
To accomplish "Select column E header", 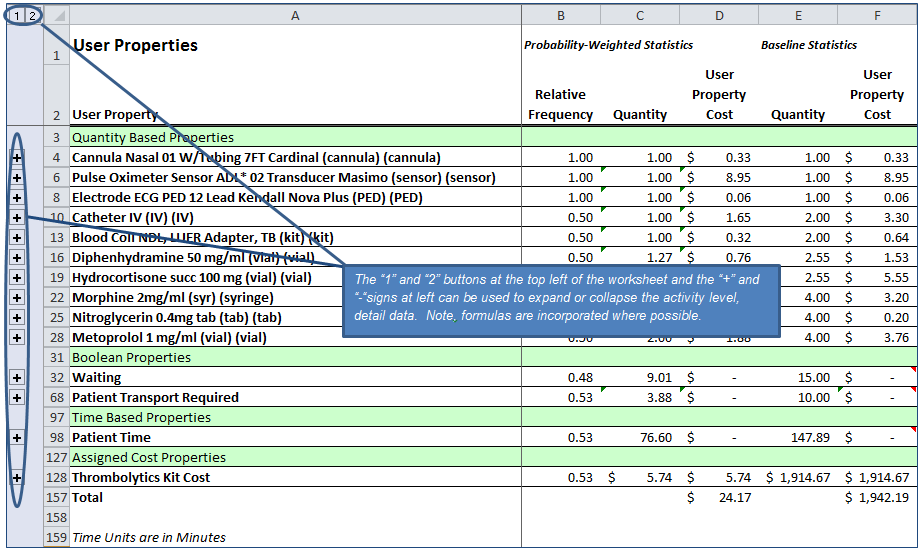I will (798, 15).
